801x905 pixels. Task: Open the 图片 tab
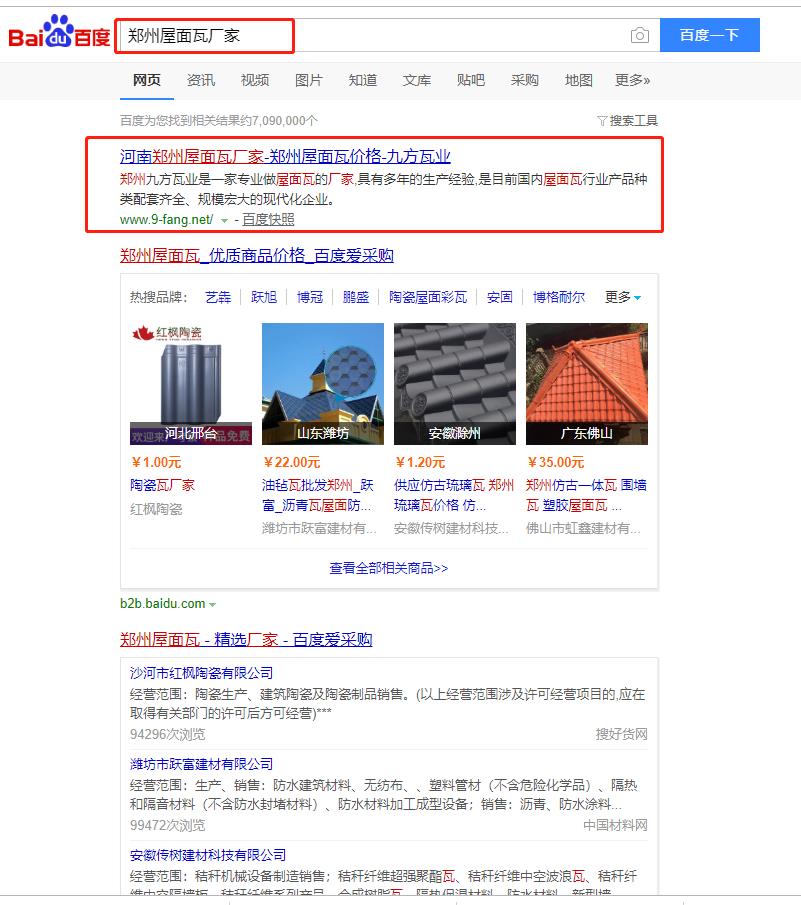(x=309, y=80)
